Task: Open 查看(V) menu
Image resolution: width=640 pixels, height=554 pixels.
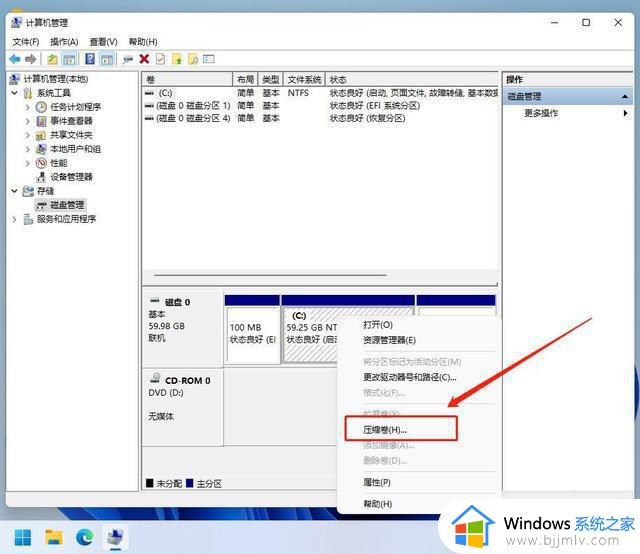Action: click(x=103, y=42)
